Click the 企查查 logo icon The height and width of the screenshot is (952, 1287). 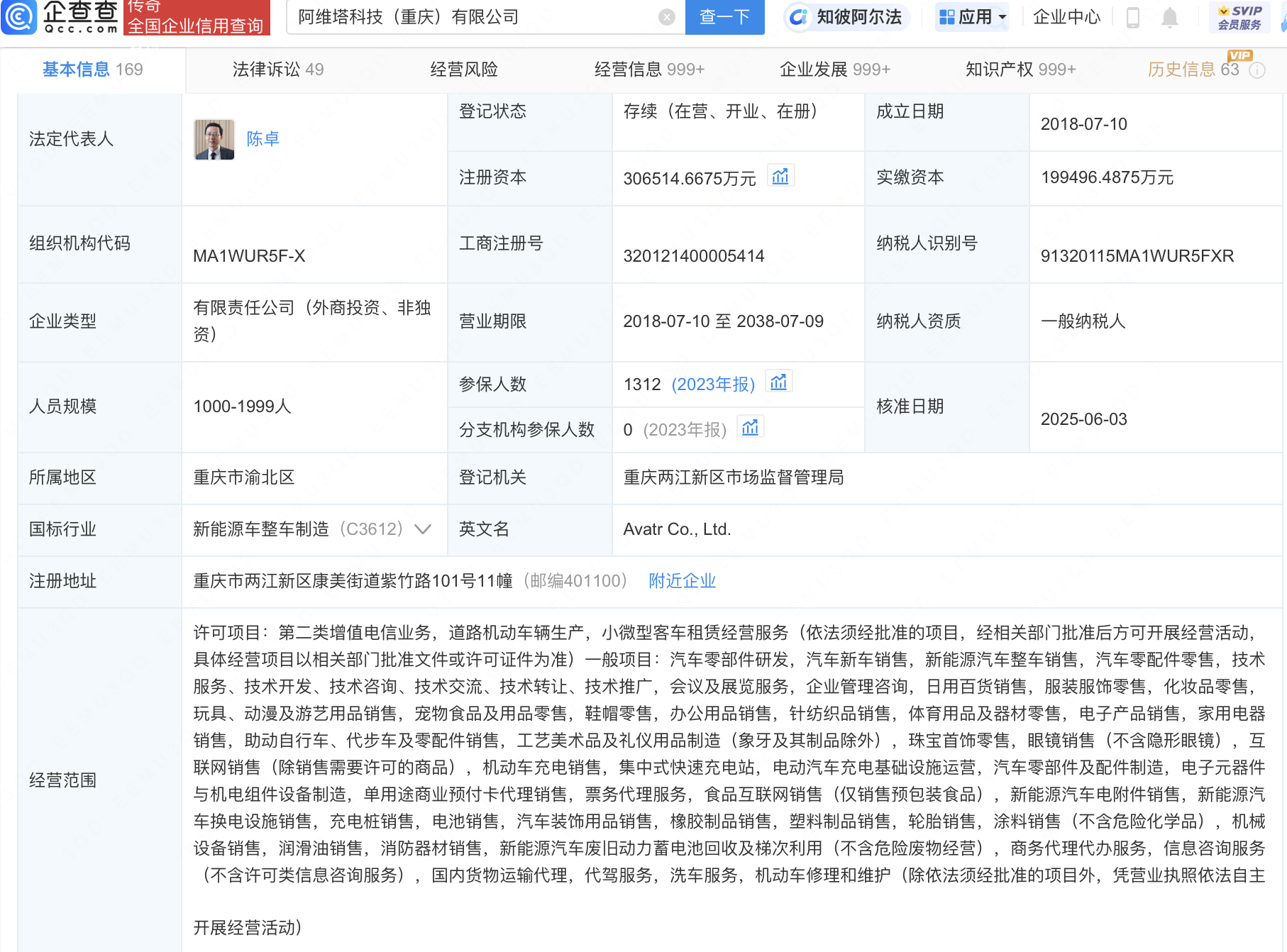pos(19,18)
